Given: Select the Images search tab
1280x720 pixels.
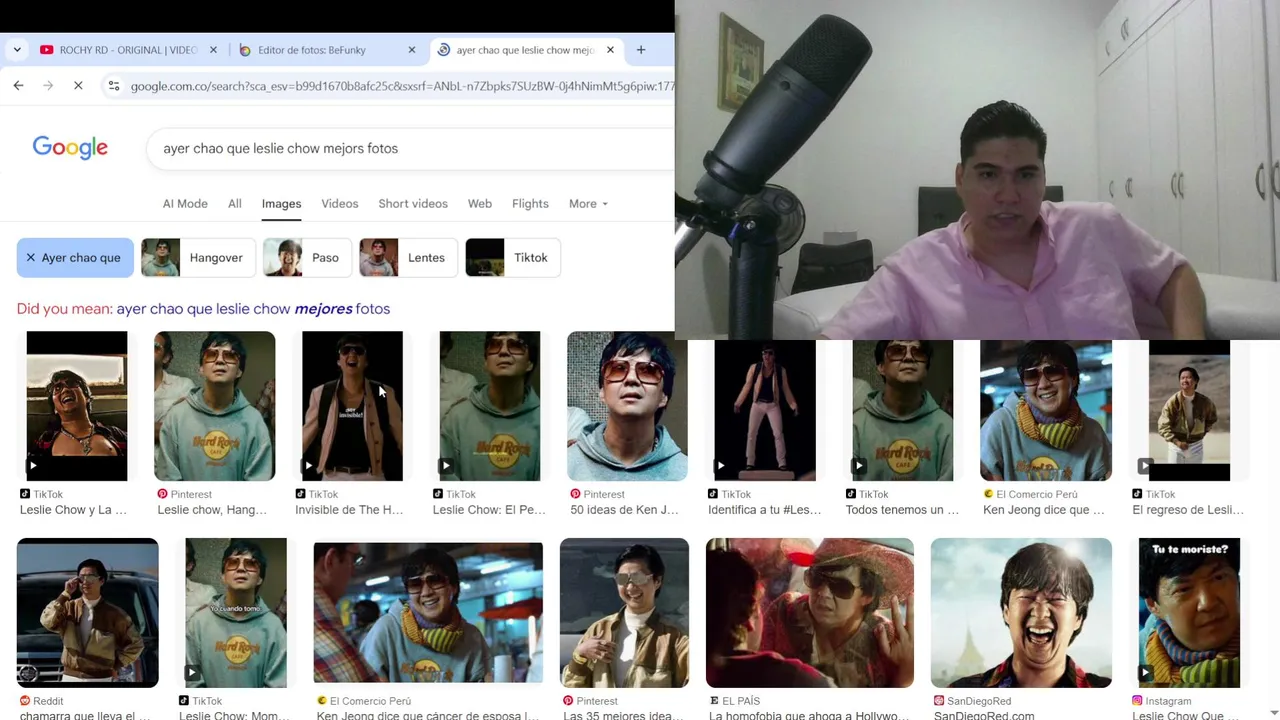Looking at the screenshot, I should point(281,204).
